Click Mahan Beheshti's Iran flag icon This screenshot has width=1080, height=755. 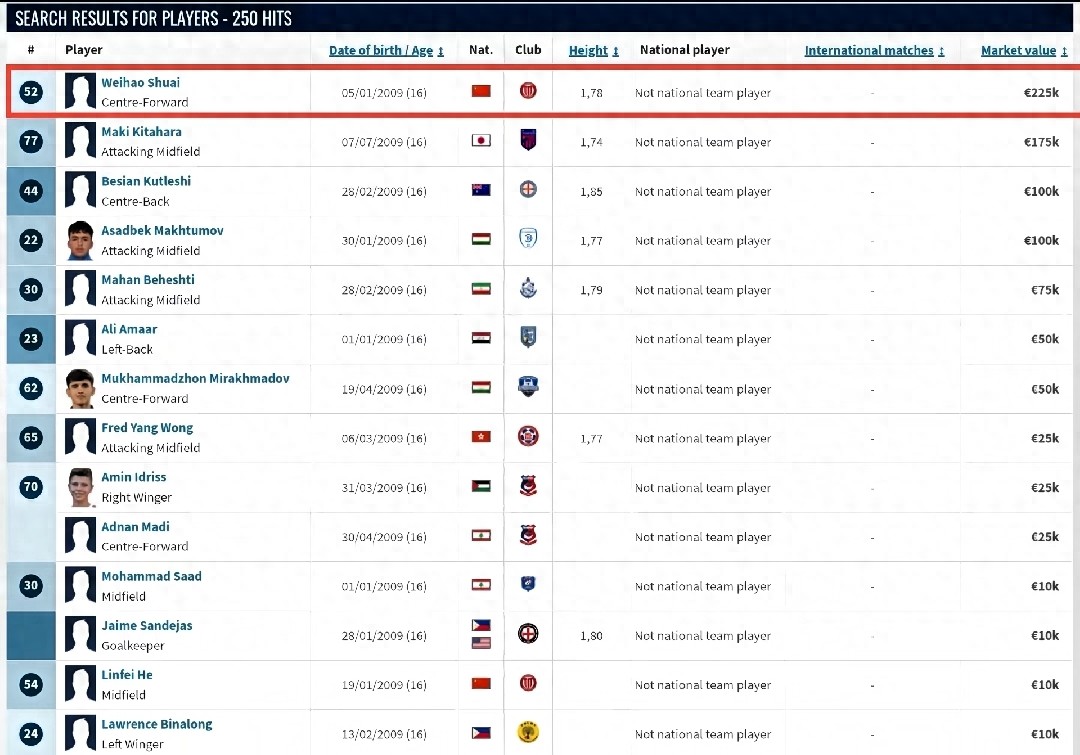481,289
